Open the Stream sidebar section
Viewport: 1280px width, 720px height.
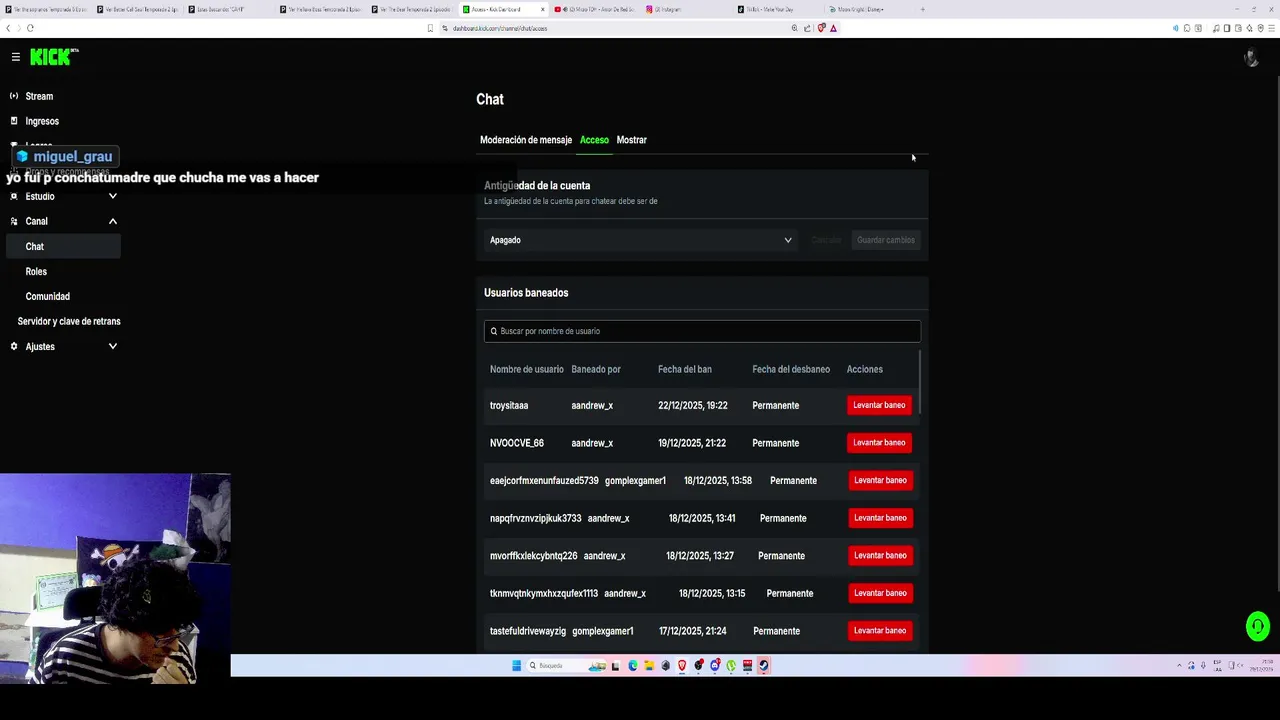(x=39, y=96)
